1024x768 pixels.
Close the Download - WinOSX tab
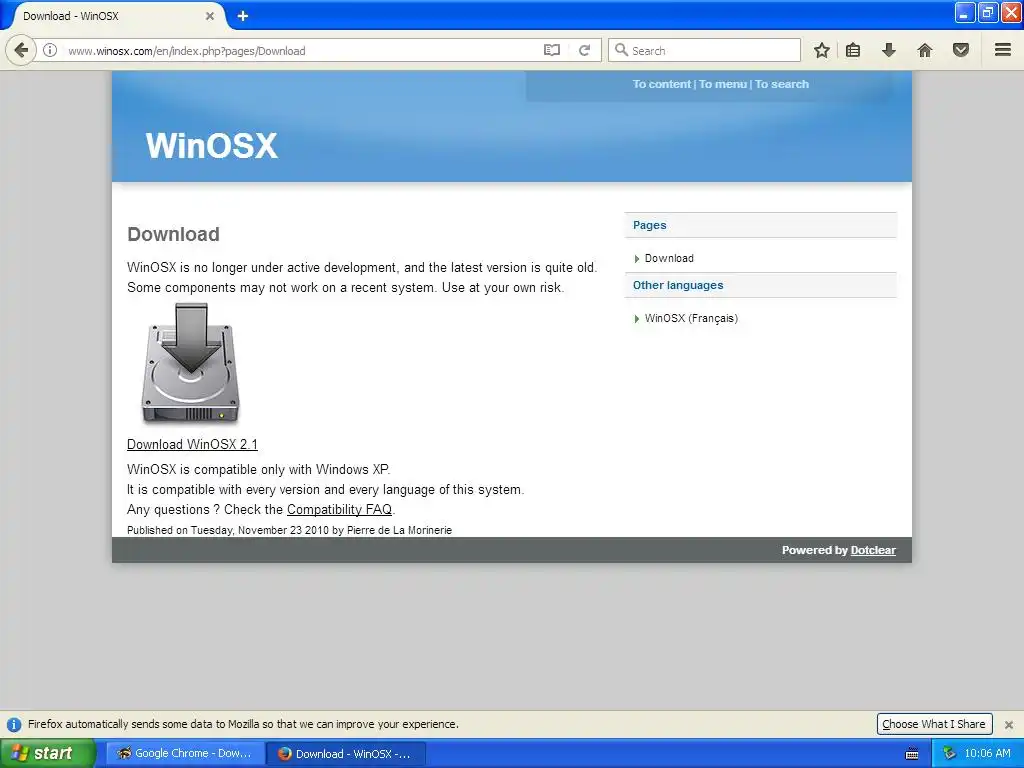(210, 16)
